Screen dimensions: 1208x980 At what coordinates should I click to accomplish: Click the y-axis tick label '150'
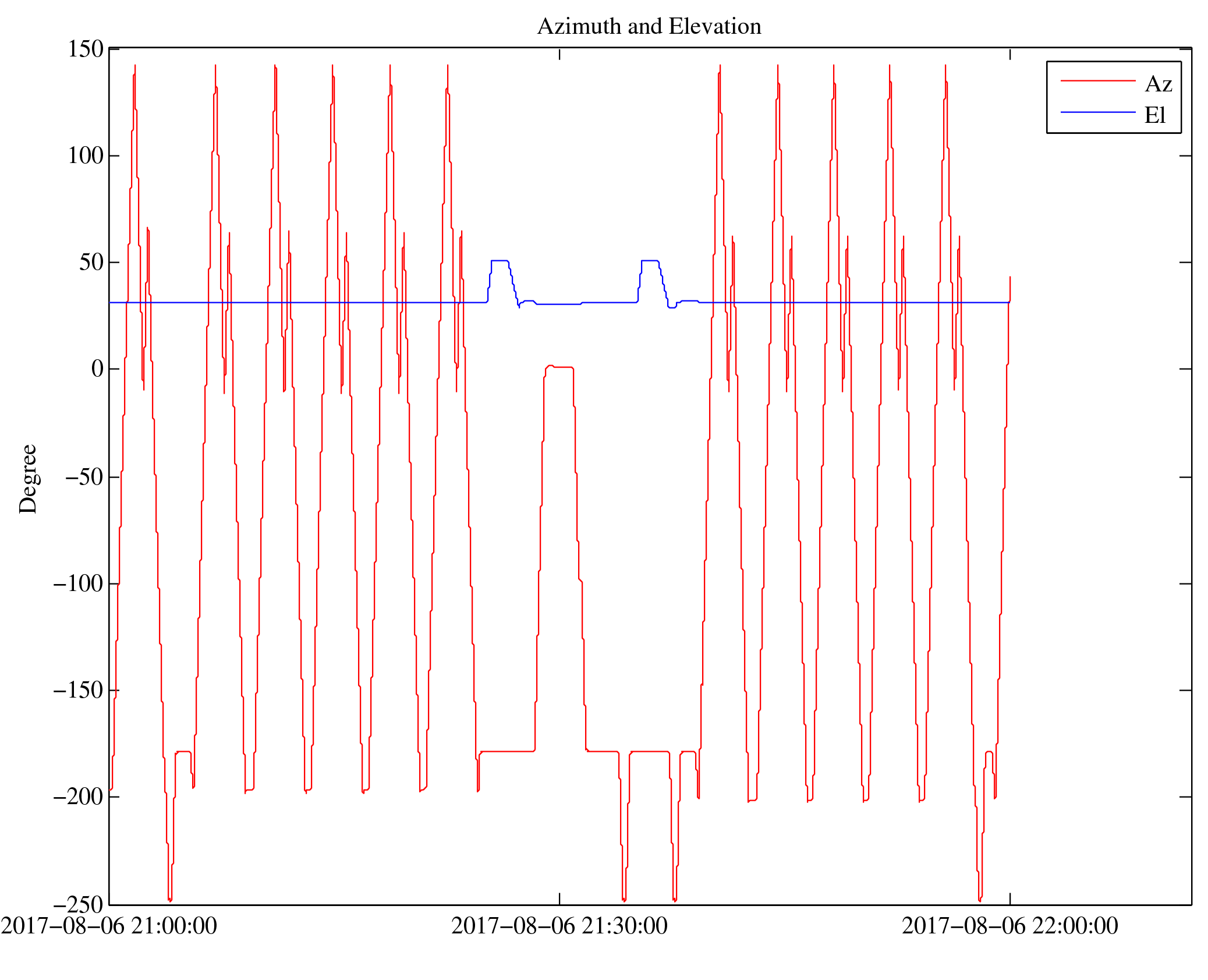(x=86, y=49)
